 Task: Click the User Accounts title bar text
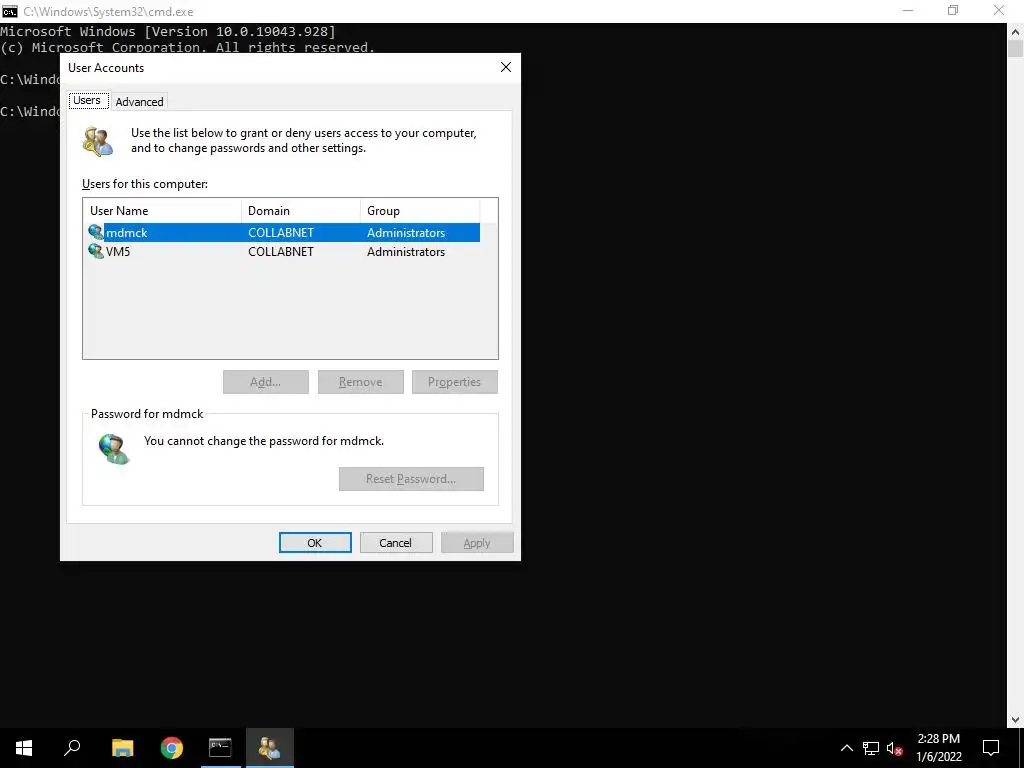(x=106, y=67)
